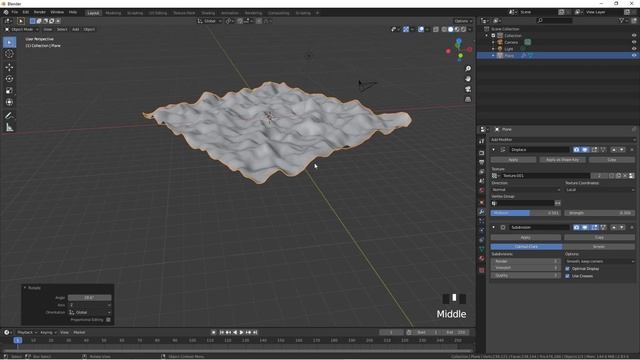Click Apply as Shape Key button
The width and height of the screenshot is (640, 360).
[562, 160]
